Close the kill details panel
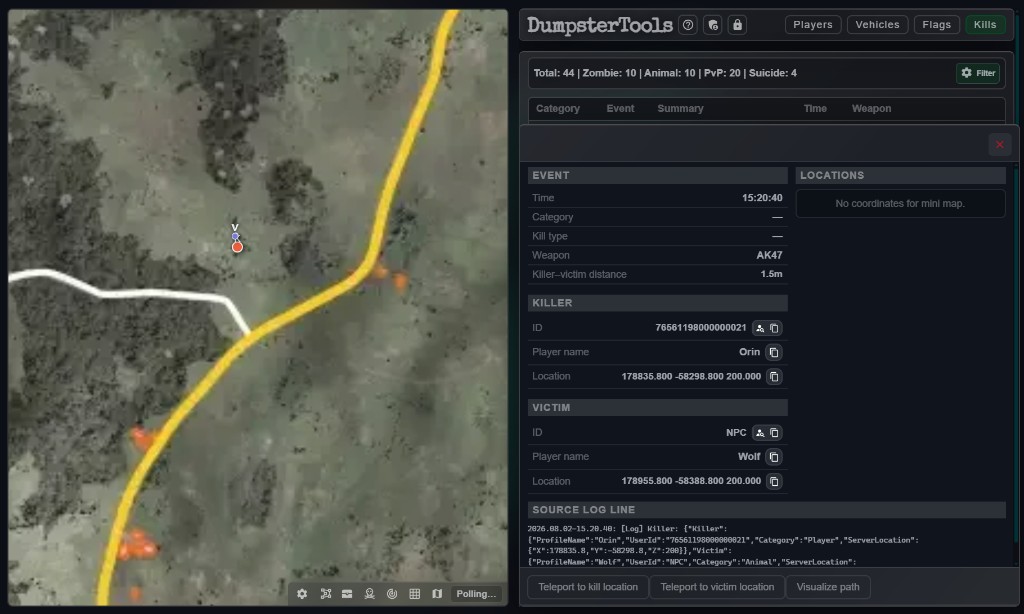1024x614 pixels. pyautogui.click(x=999, y=144)
